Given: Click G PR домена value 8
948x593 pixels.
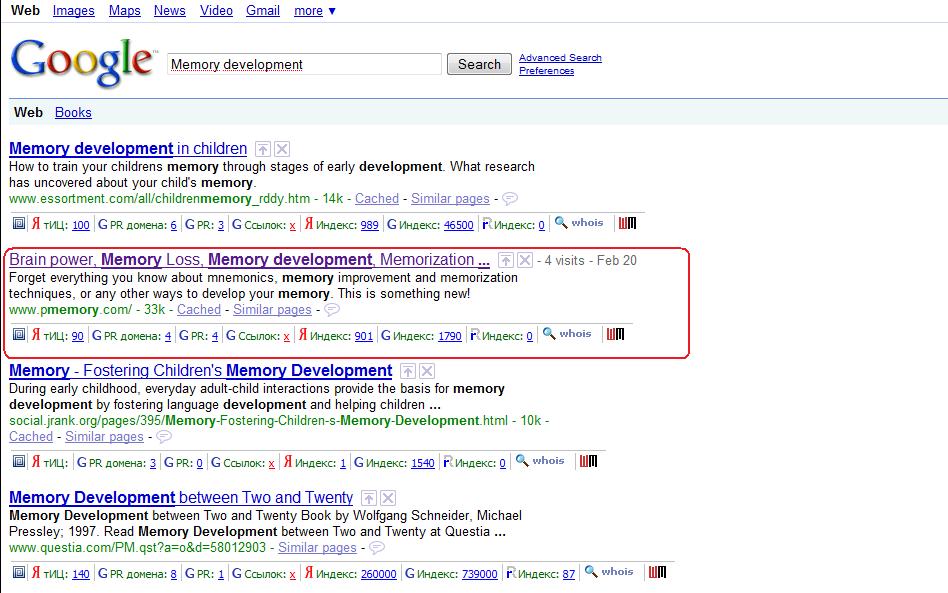Looking at the screenshot, I should pos(174,574).
